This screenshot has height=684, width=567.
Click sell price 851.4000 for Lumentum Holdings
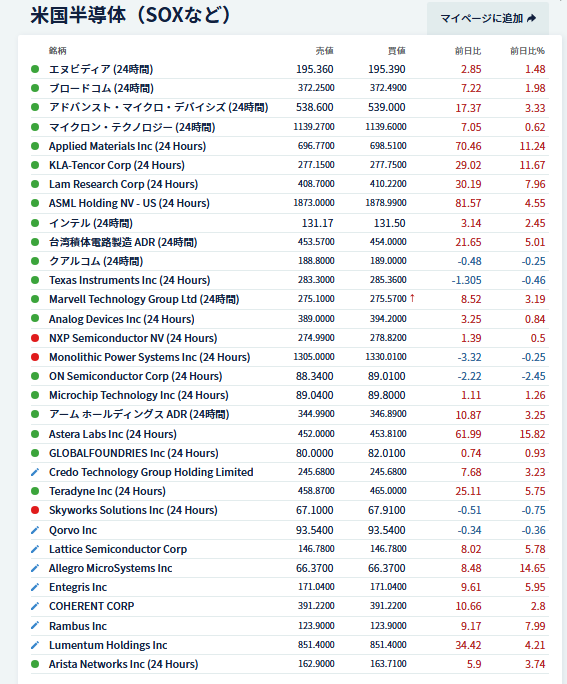click(316, 645)
